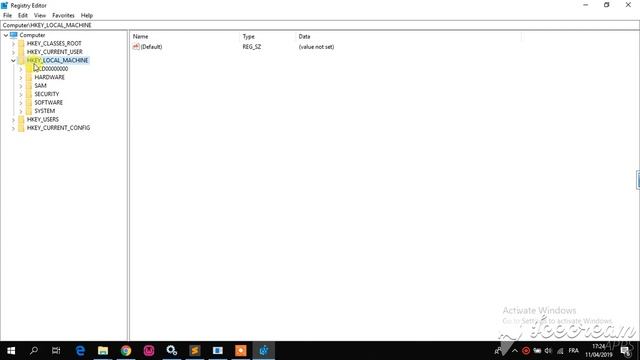Click the HKEY_CURRENT_CONFIG folder icon
The height and width of the screenshot is (360, 640).
point(21,128)
